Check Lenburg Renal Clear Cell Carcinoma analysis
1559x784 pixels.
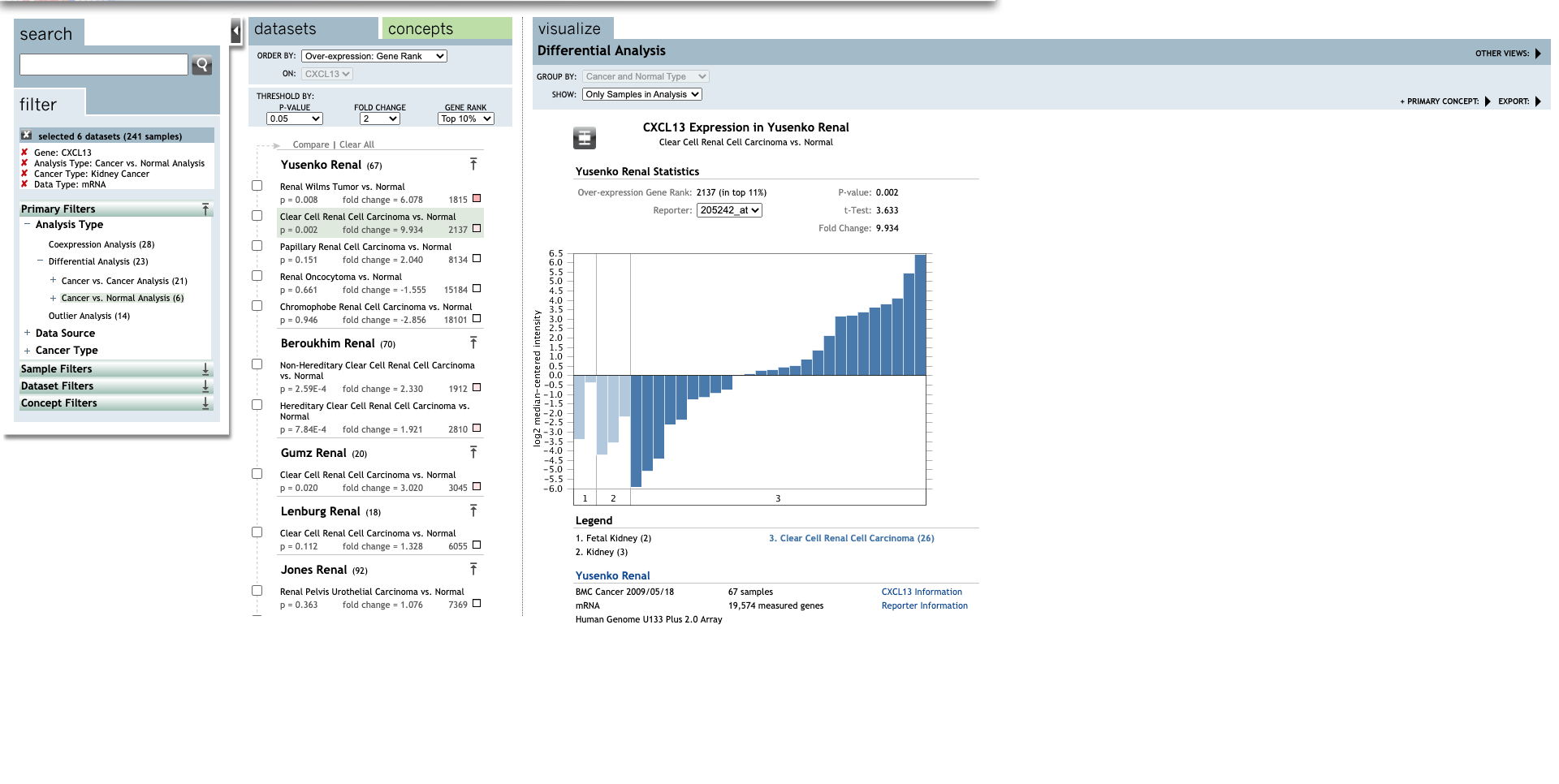(257, 532)
